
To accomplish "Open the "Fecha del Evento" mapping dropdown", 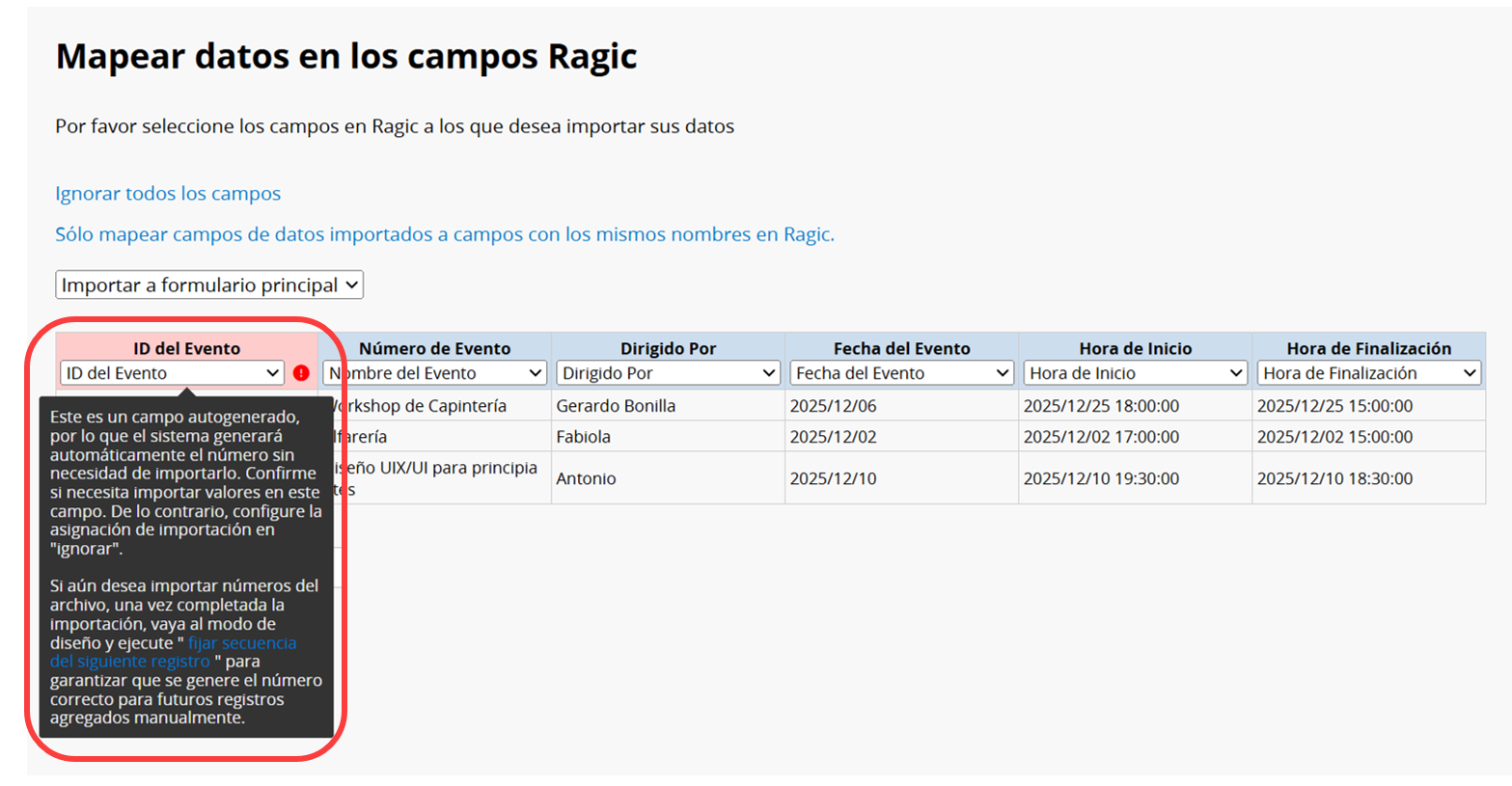I will (x=901, y=373).
